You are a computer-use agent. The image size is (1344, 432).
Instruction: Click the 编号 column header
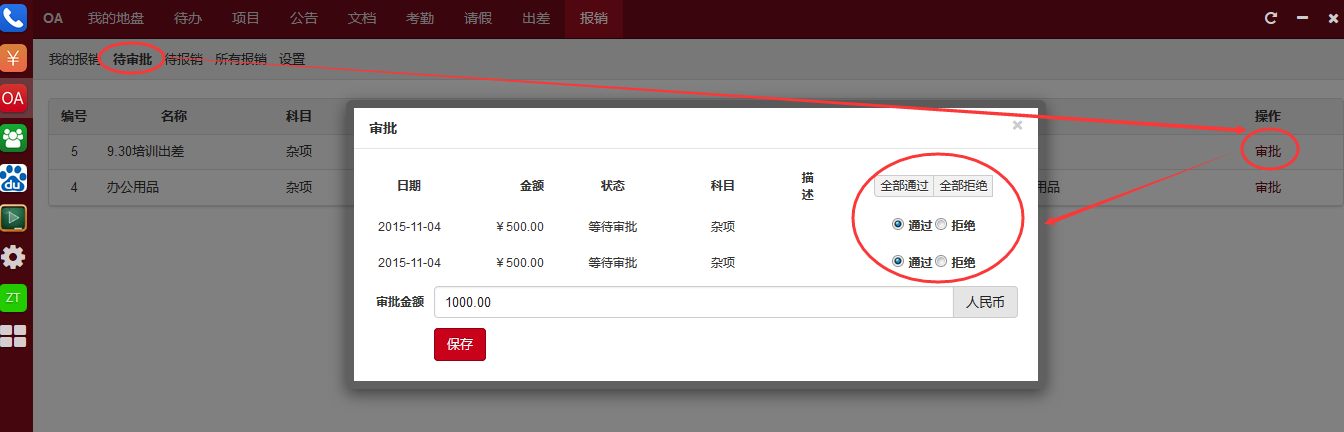point(74,116)
